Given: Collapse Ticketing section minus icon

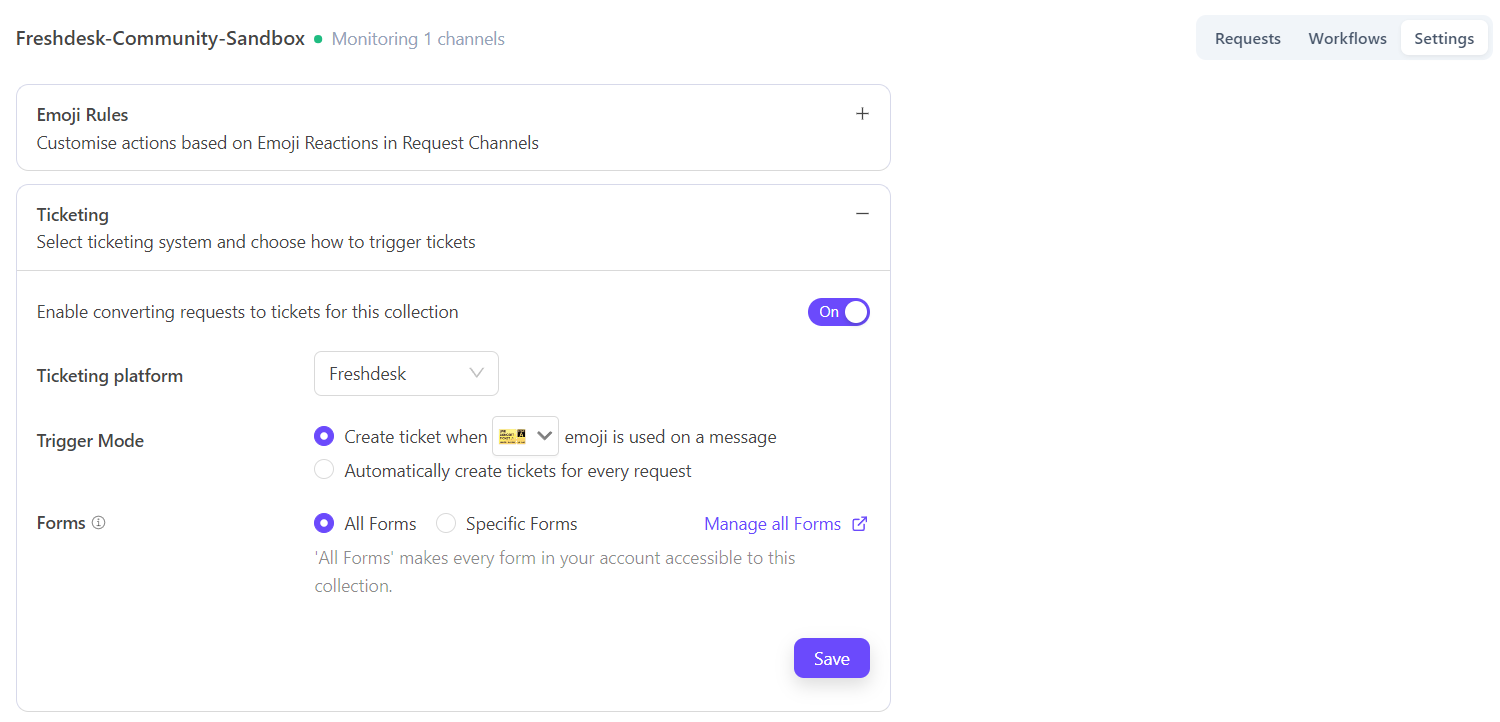Looking at the screenshot, I should [x=862, y=214].
